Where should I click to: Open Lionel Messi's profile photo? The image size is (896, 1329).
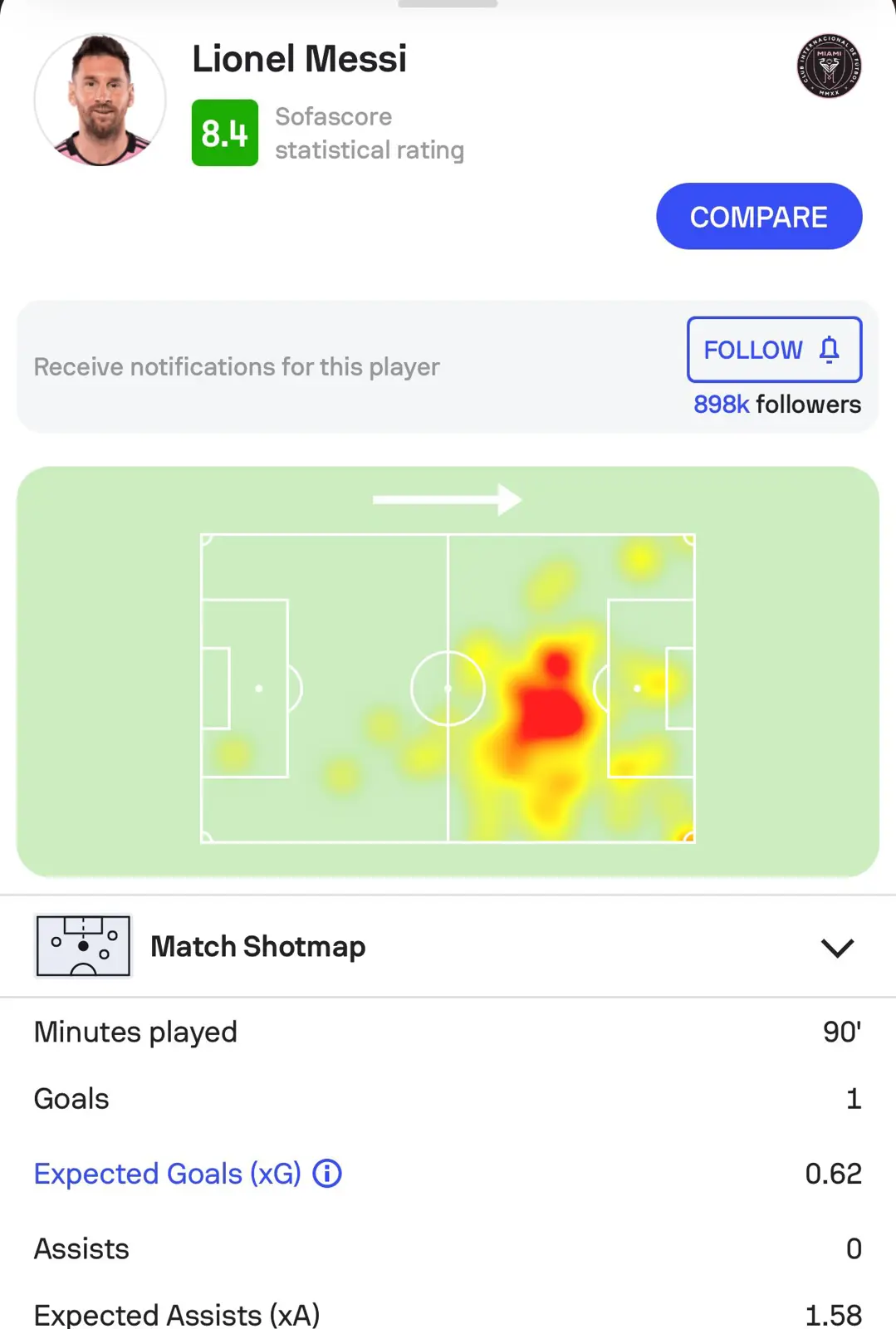[100, 100]
